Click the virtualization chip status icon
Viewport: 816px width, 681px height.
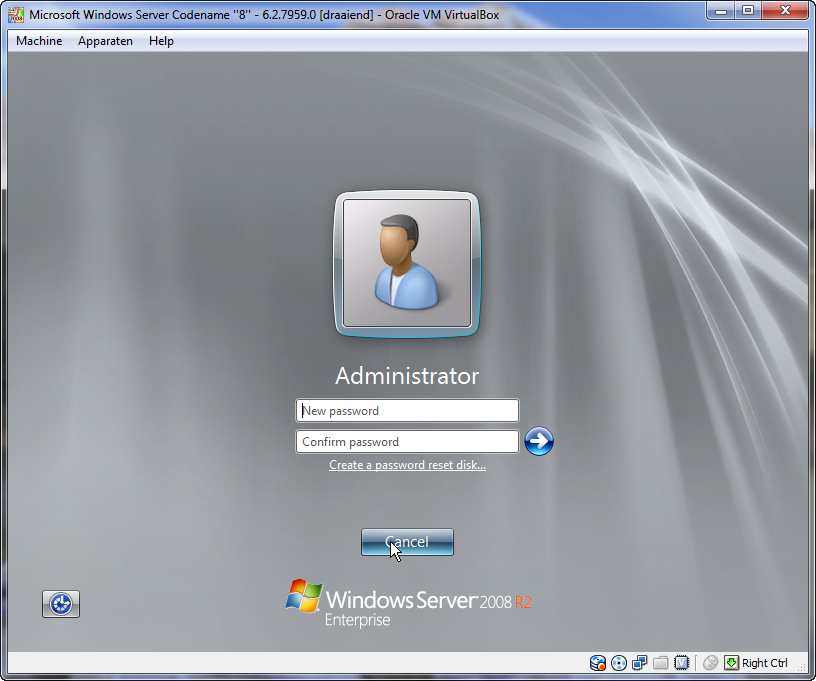point(682,663)
